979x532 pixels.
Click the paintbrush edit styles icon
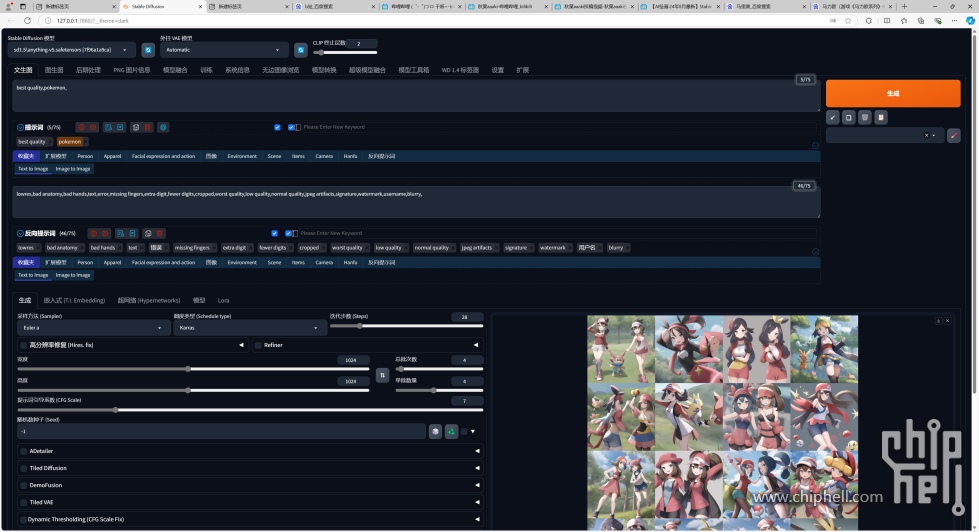click(x=953, y=135)
